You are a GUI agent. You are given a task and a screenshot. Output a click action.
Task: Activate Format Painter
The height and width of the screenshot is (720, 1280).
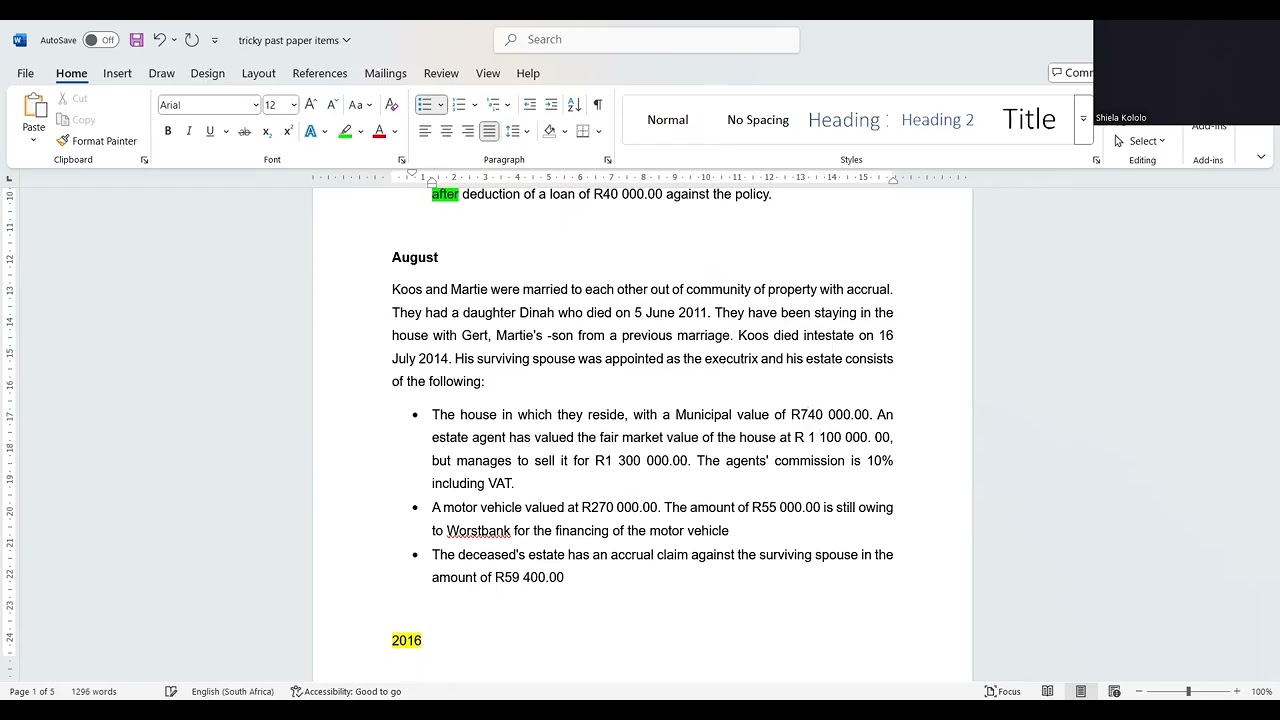click(x=97, y=141)
